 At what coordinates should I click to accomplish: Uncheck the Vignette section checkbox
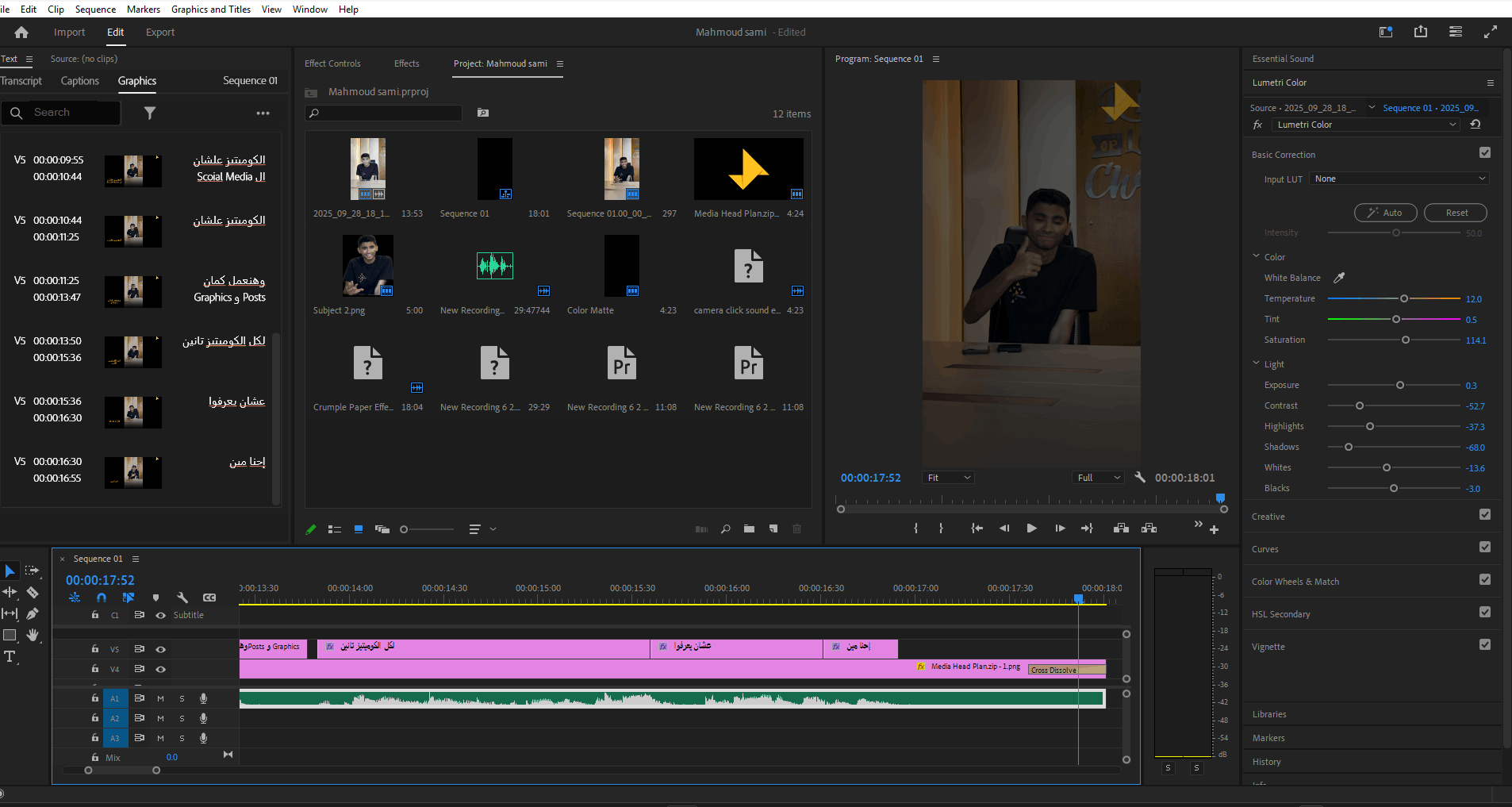(1485, 645)
